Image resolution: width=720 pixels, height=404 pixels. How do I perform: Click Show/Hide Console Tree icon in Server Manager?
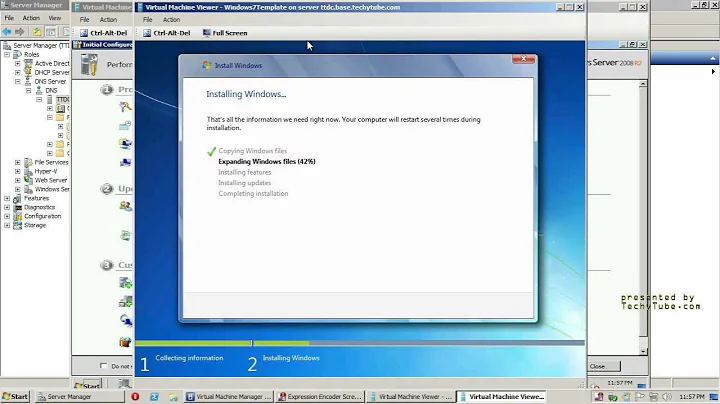(x=51, y=32)
